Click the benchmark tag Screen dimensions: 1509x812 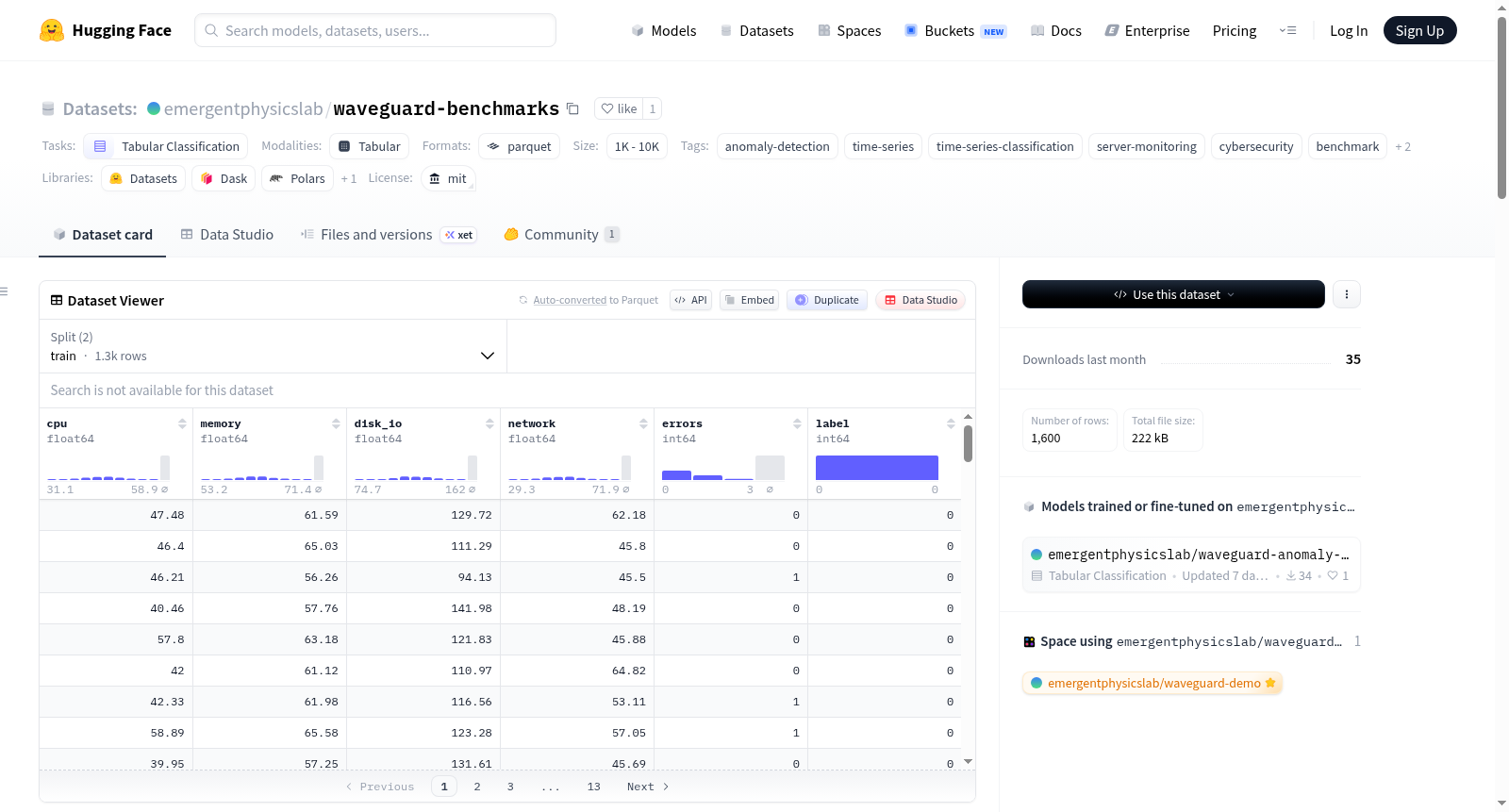coord(1347,146)
